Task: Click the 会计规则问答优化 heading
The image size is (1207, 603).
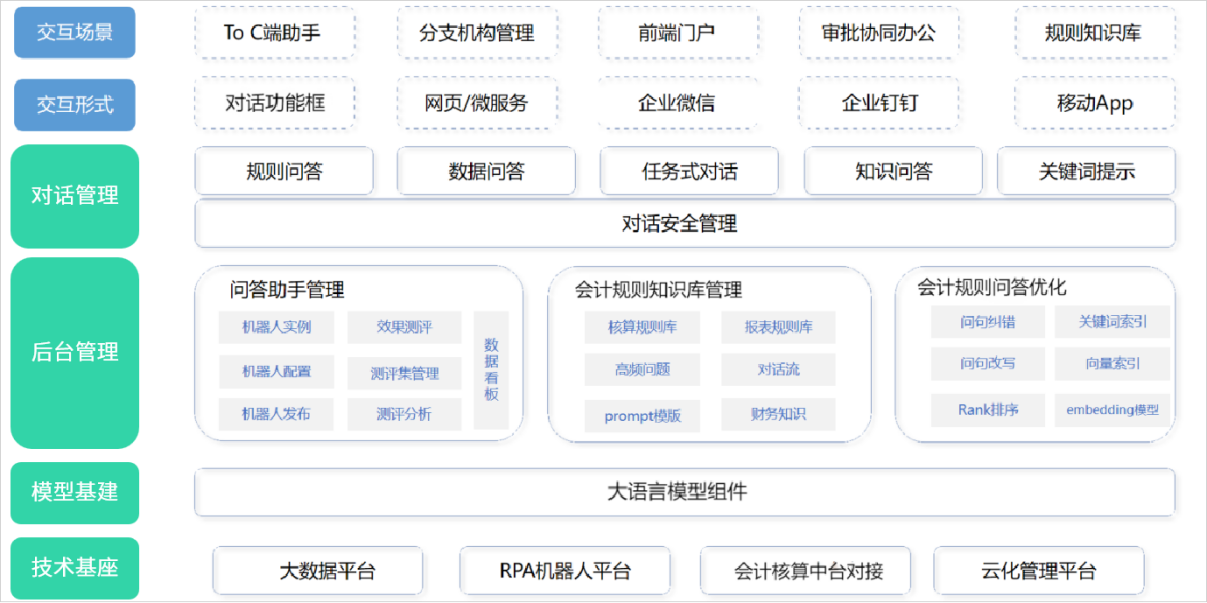Action: [992, 288]
